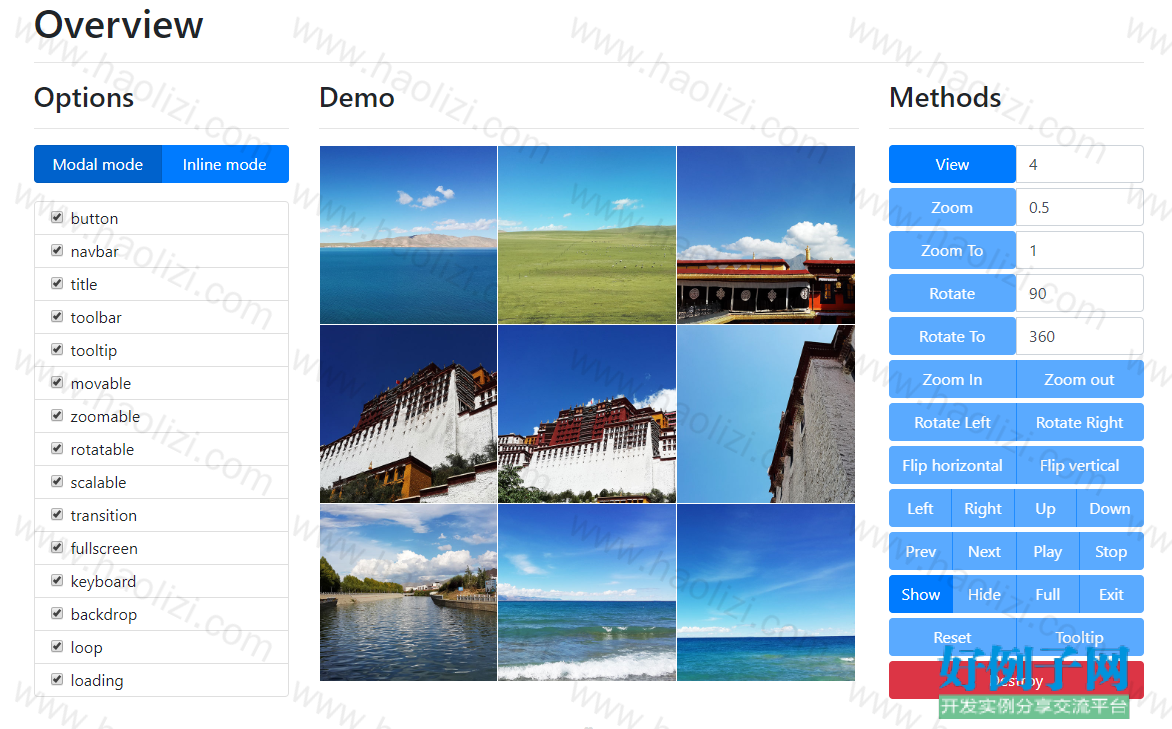Switch to Inline mode
This screenshot has width=1172, height=729.
(x=225, y=164)
